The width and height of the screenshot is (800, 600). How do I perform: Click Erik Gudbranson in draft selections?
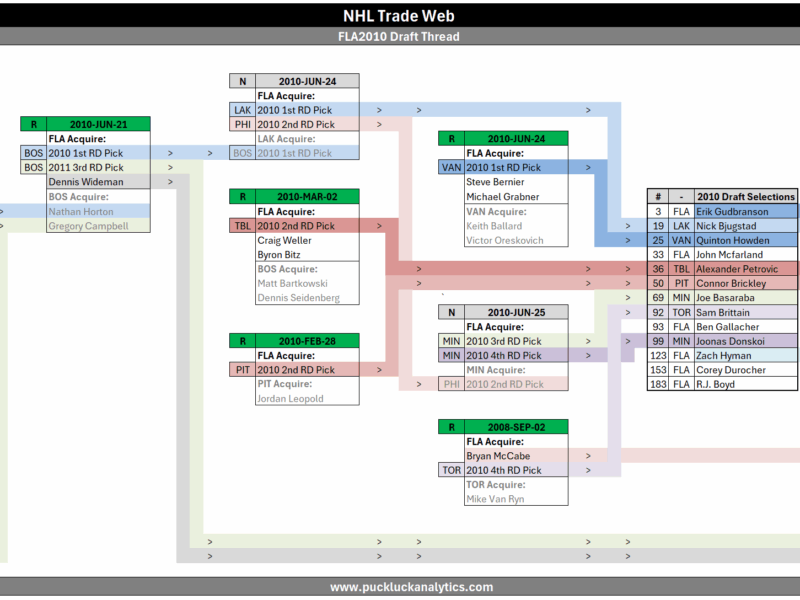(x=746, y=211)
